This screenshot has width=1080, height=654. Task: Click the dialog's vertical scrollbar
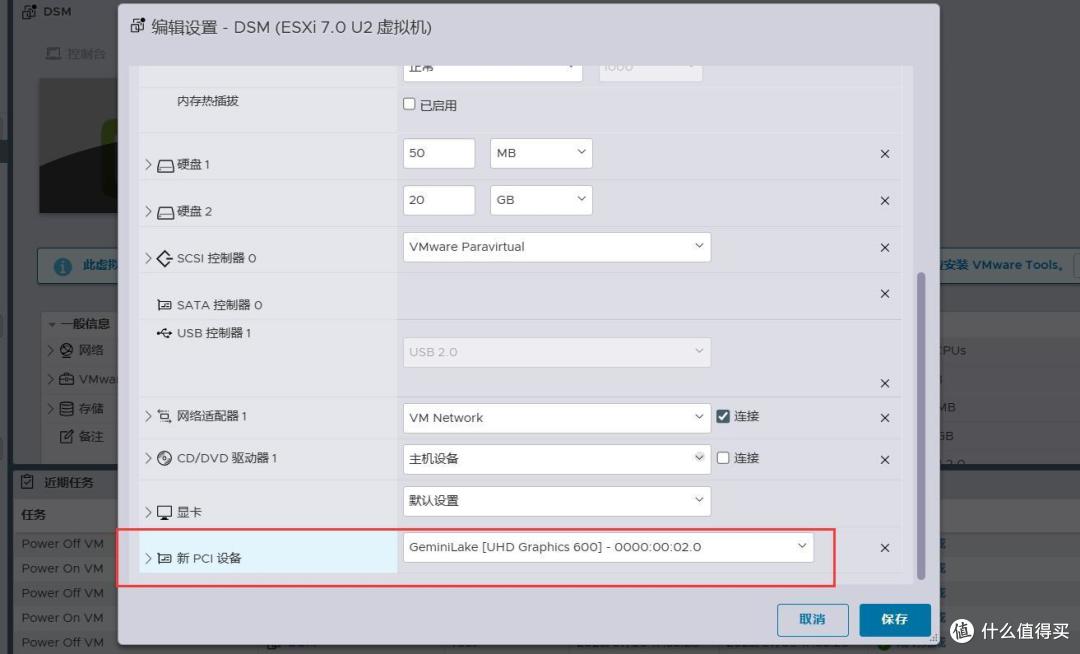tap(921, 425)
